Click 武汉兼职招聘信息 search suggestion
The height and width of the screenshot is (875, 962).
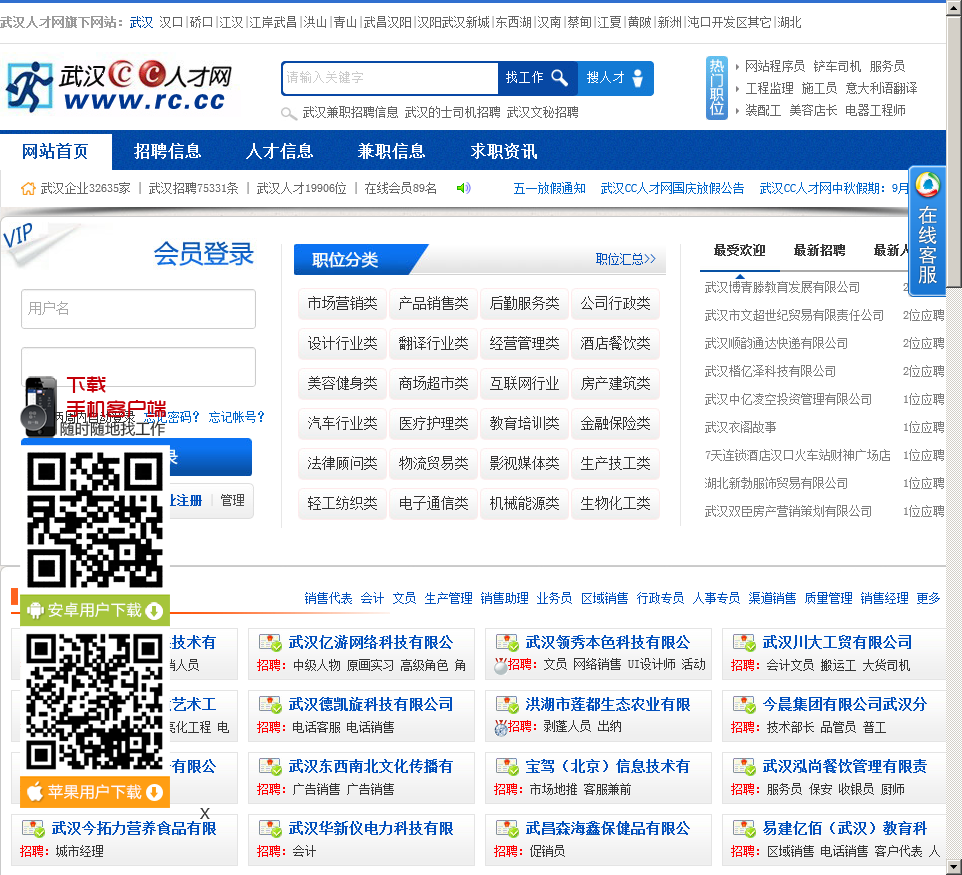pos(350,112)
